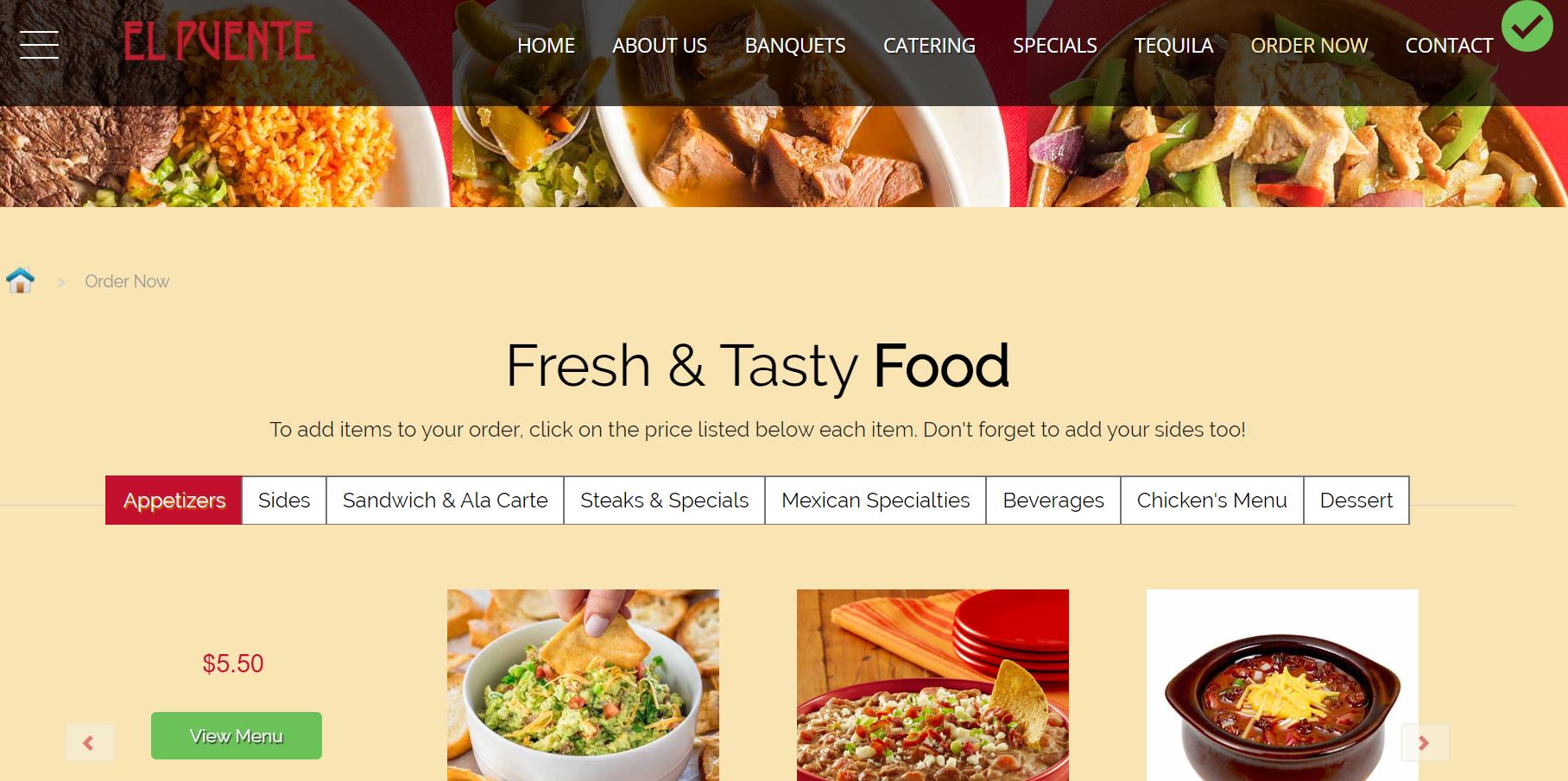Switch to the Dessert tab
Screen dimensions: 1568x781
pyautogui.click(x=1356, y=500)
